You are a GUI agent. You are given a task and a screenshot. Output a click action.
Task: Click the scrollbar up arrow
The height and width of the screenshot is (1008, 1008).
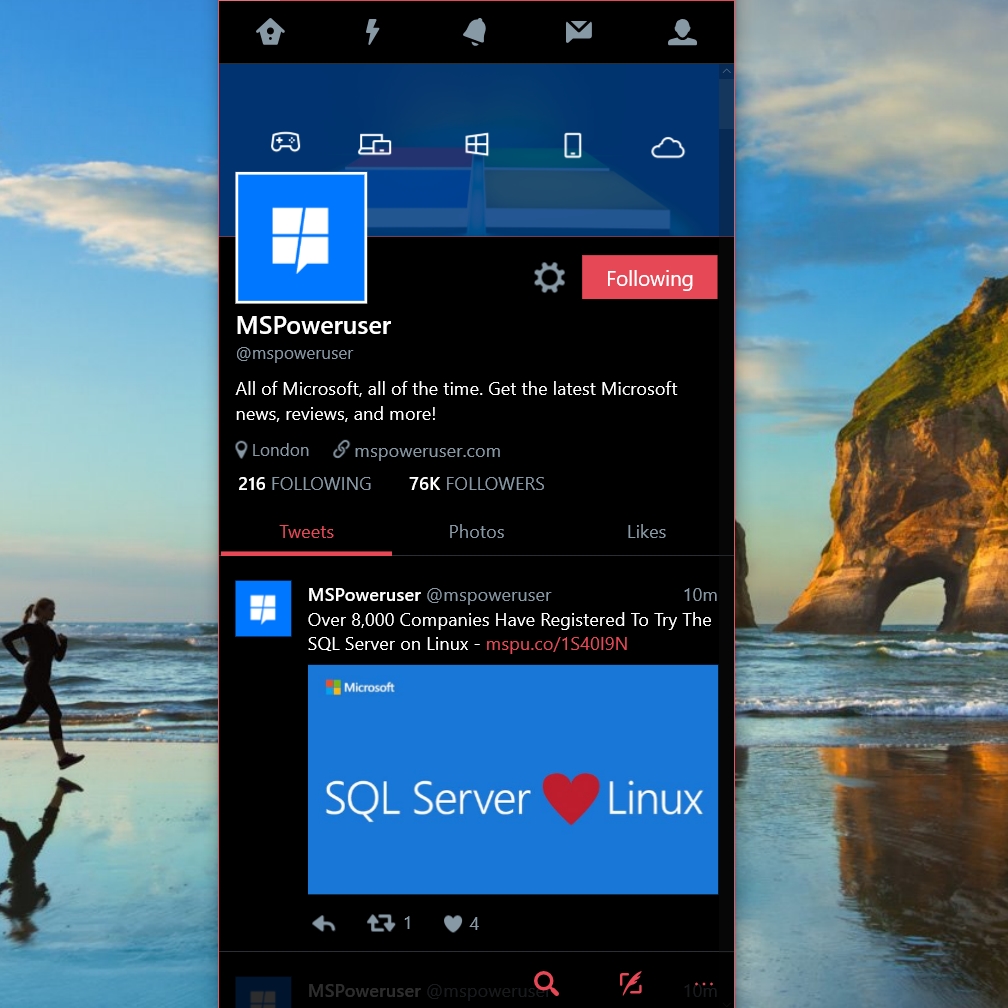coord(726,71)
